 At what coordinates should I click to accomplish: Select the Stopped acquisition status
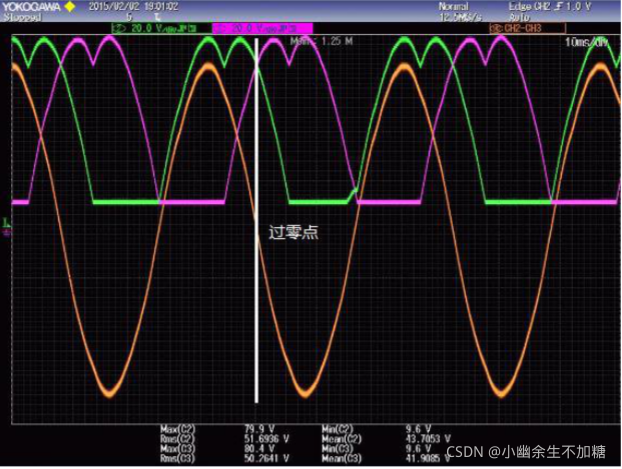(22, 17)
